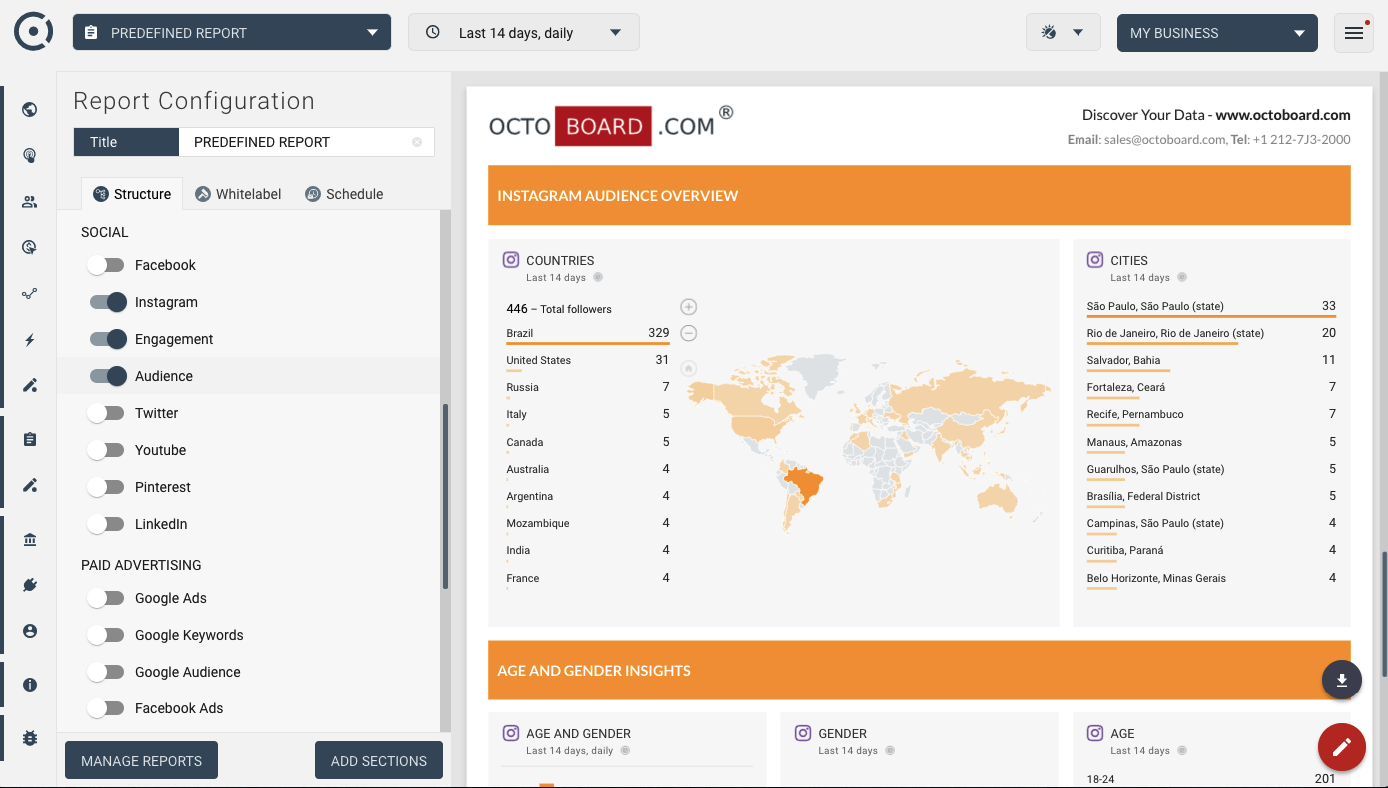
Task: Open the pie chart icon in sidebar
Action: coord(30,248)
